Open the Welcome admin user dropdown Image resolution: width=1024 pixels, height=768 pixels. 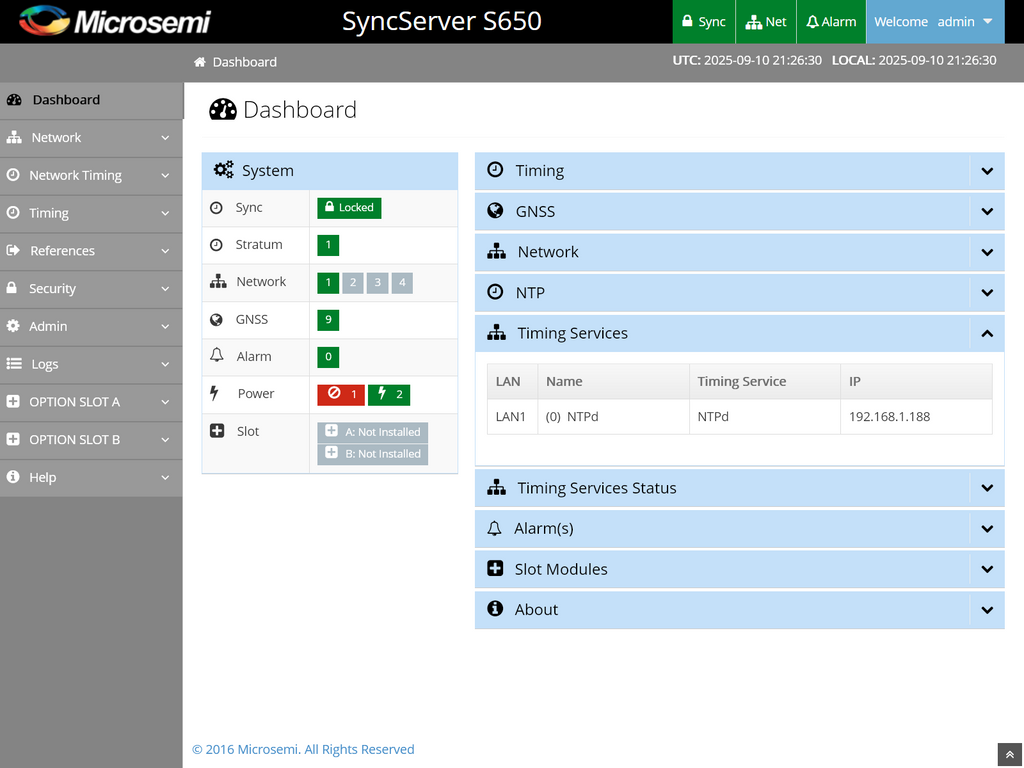[x=935, y=22]
